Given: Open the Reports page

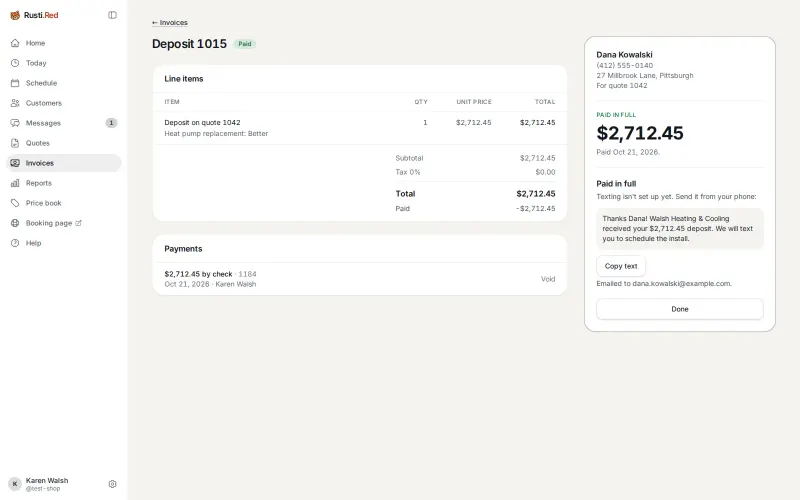Looking at the screenshot, I should (x=64, y=183).
